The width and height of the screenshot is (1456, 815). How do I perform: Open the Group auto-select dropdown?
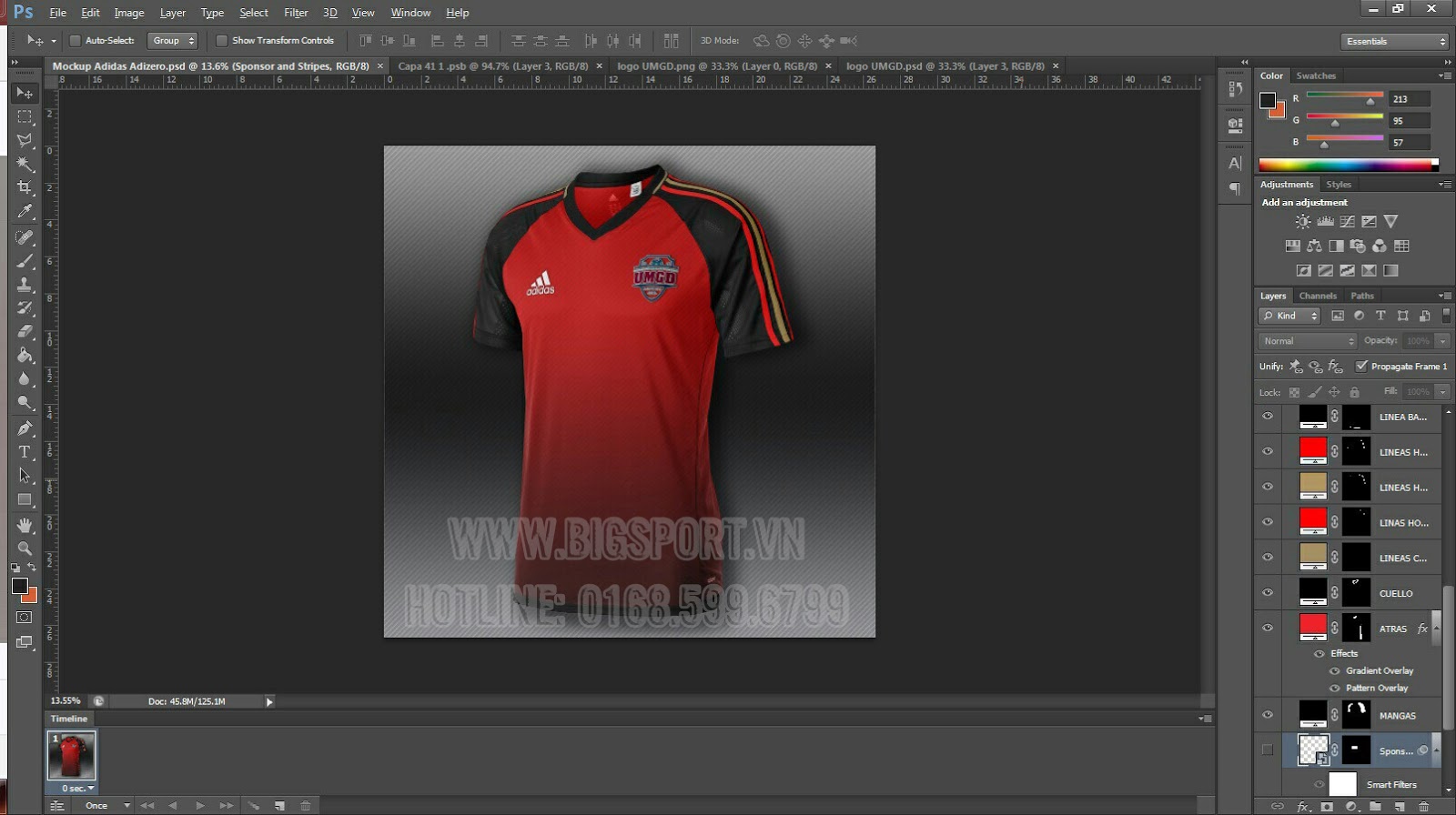click(172, 41)
